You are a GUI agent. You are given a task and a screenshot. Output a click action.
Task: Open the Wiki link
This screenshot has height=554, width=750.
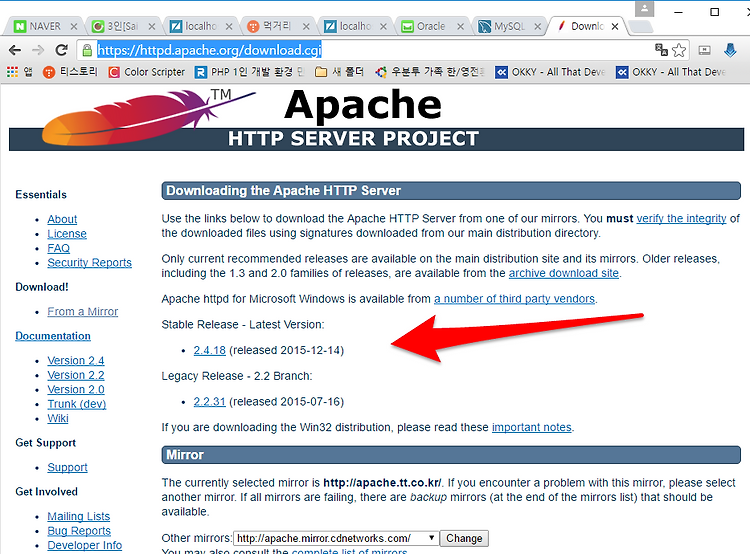point(58,418)
